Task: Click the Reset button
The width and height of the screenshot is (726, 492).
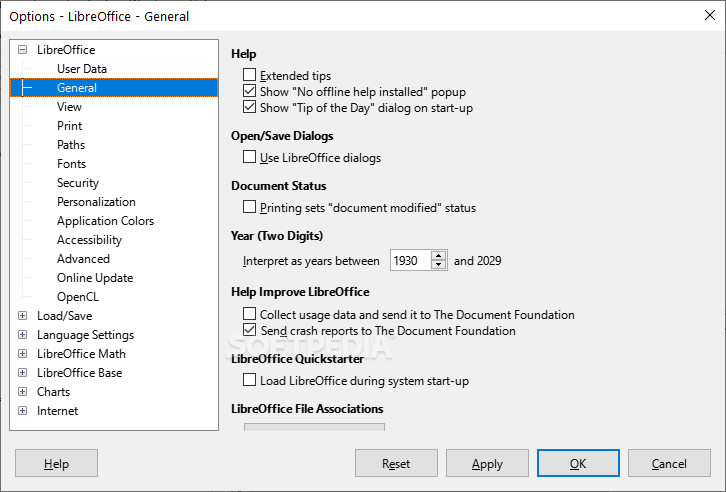Action: point(396,463)
